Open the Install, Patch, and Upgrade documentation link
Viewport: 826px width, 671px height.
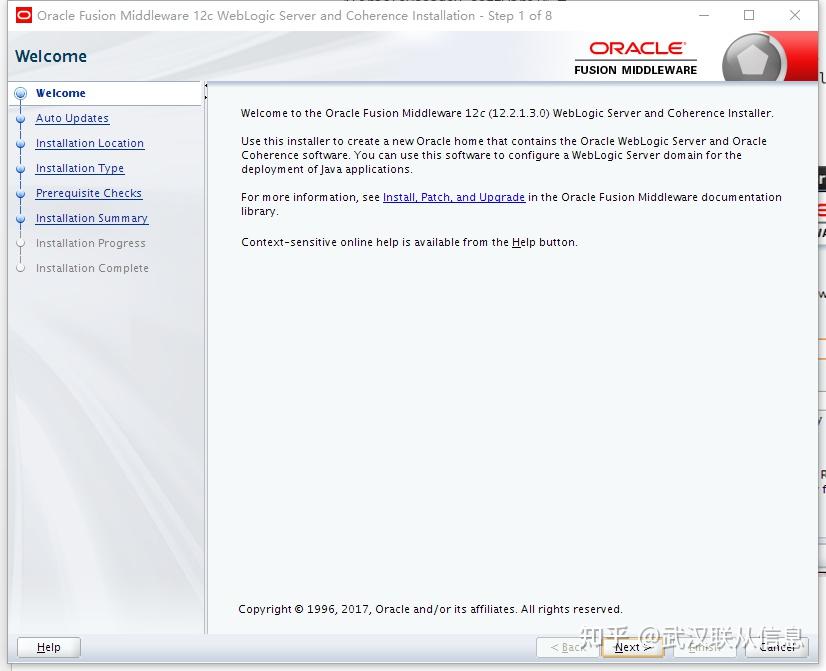pyautogui.click(x=454, y=197)
